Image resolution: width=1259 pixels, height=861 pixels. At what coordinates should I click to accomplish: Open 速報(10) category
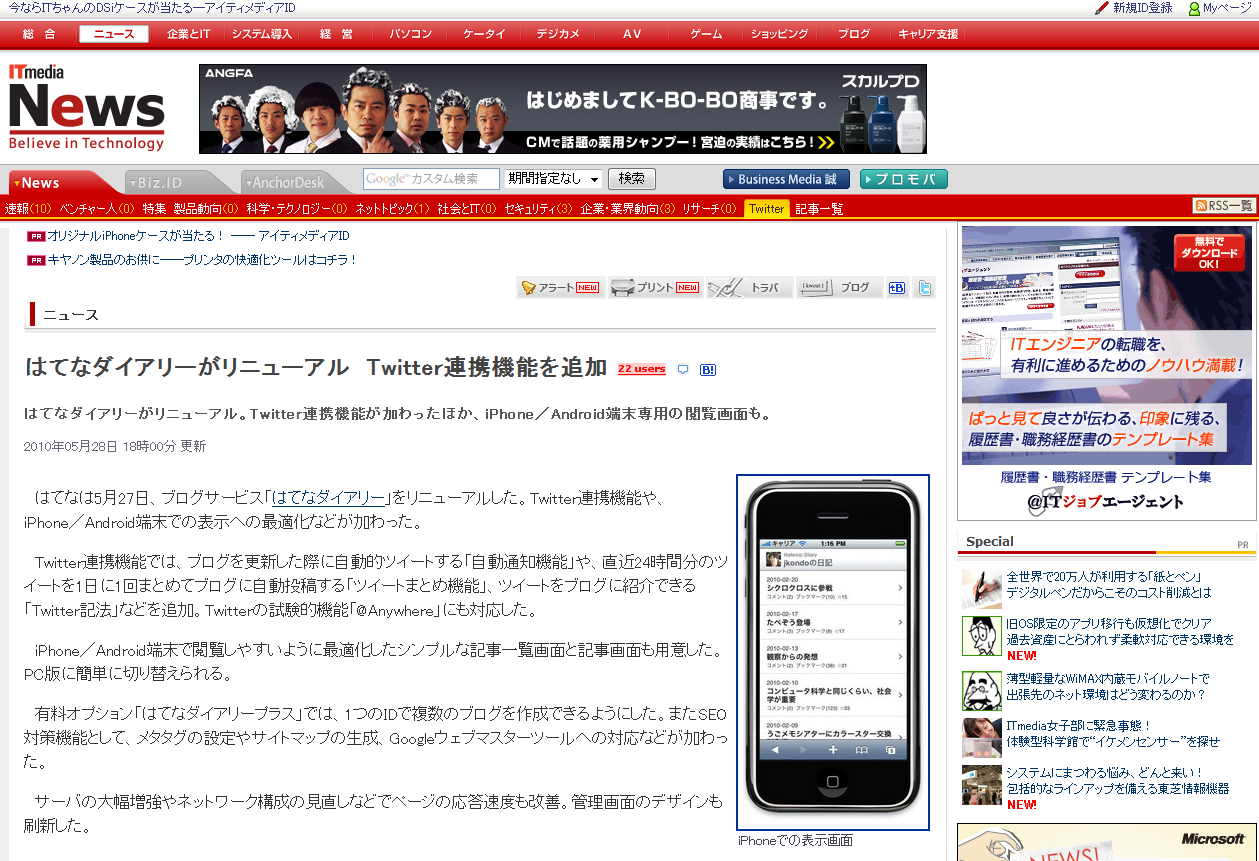coord(28,209)
